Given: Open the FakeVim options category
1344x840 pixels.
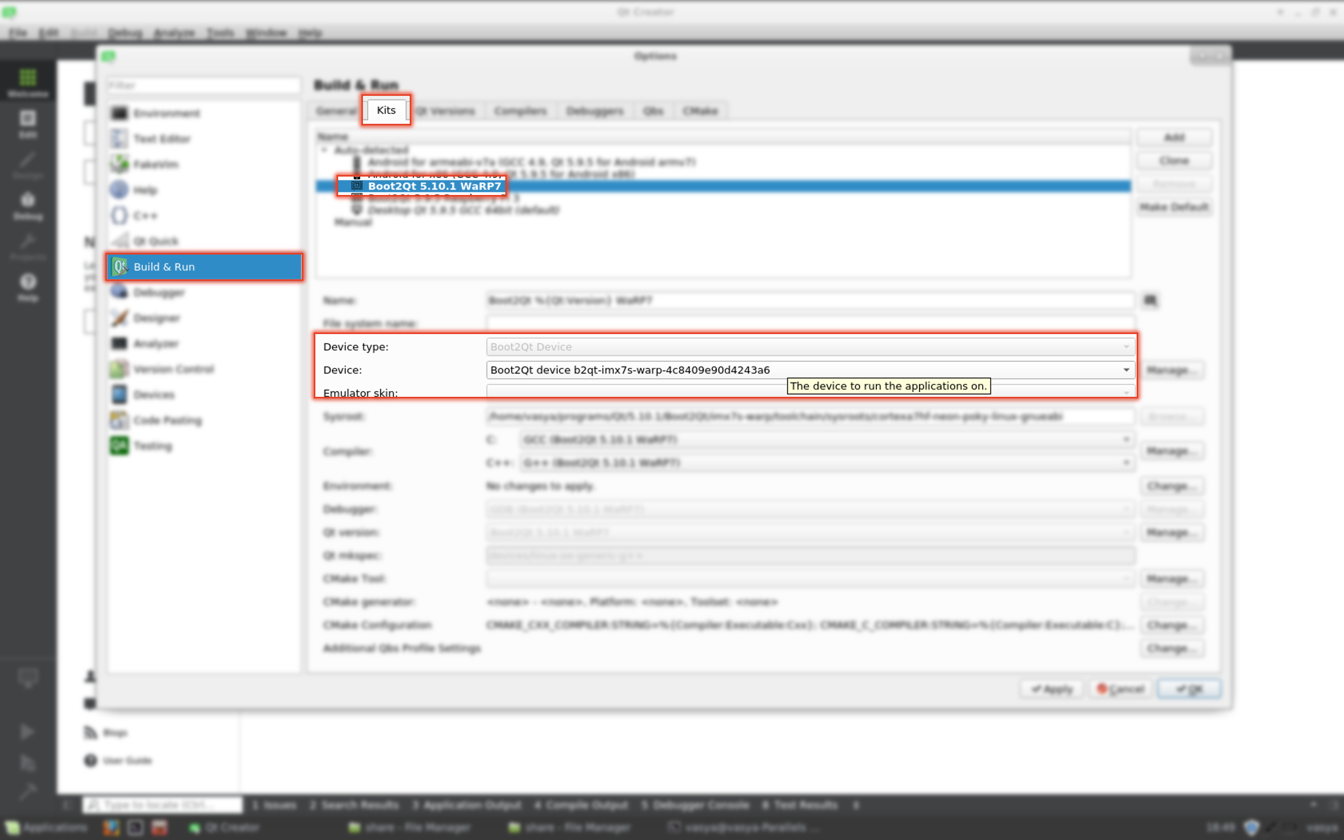Looking at the screenshot, I should [204, 164].
